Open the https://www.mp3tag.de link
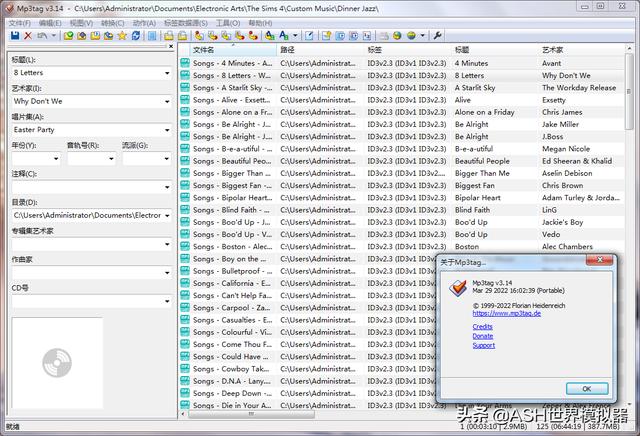The width and height of the screenshot is (640, 436). (507, 314)
